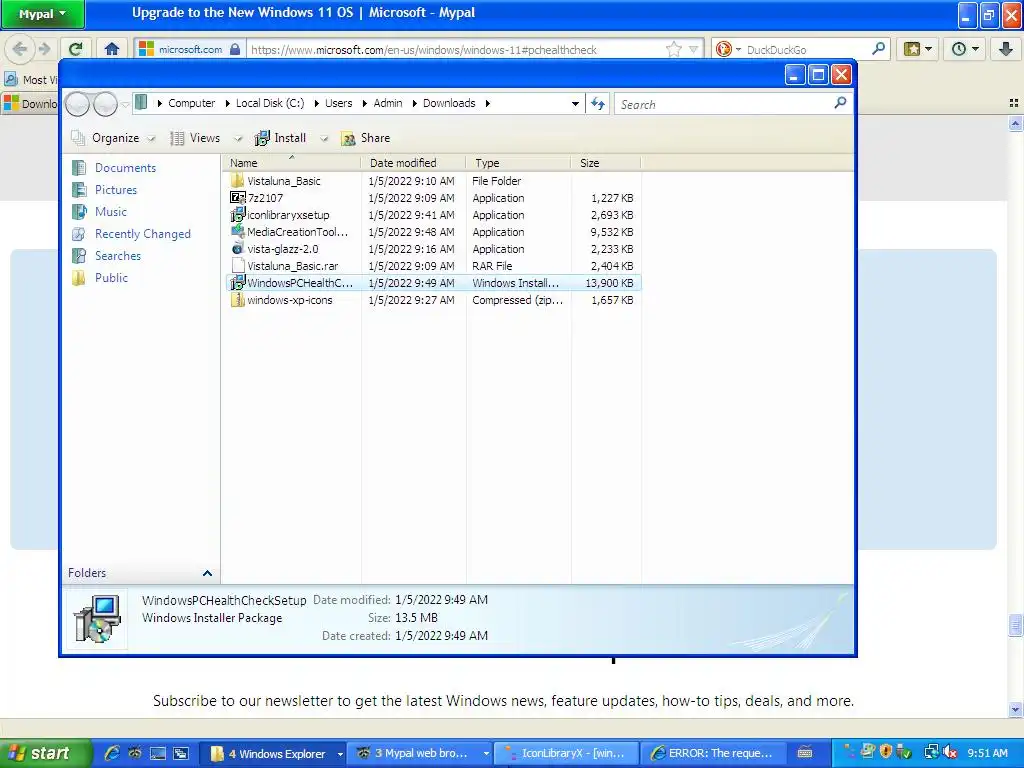Select the WindowsPCHealthCheck installer icon
The width and height of the screenshot is (1024, 768).
[238, 283]
